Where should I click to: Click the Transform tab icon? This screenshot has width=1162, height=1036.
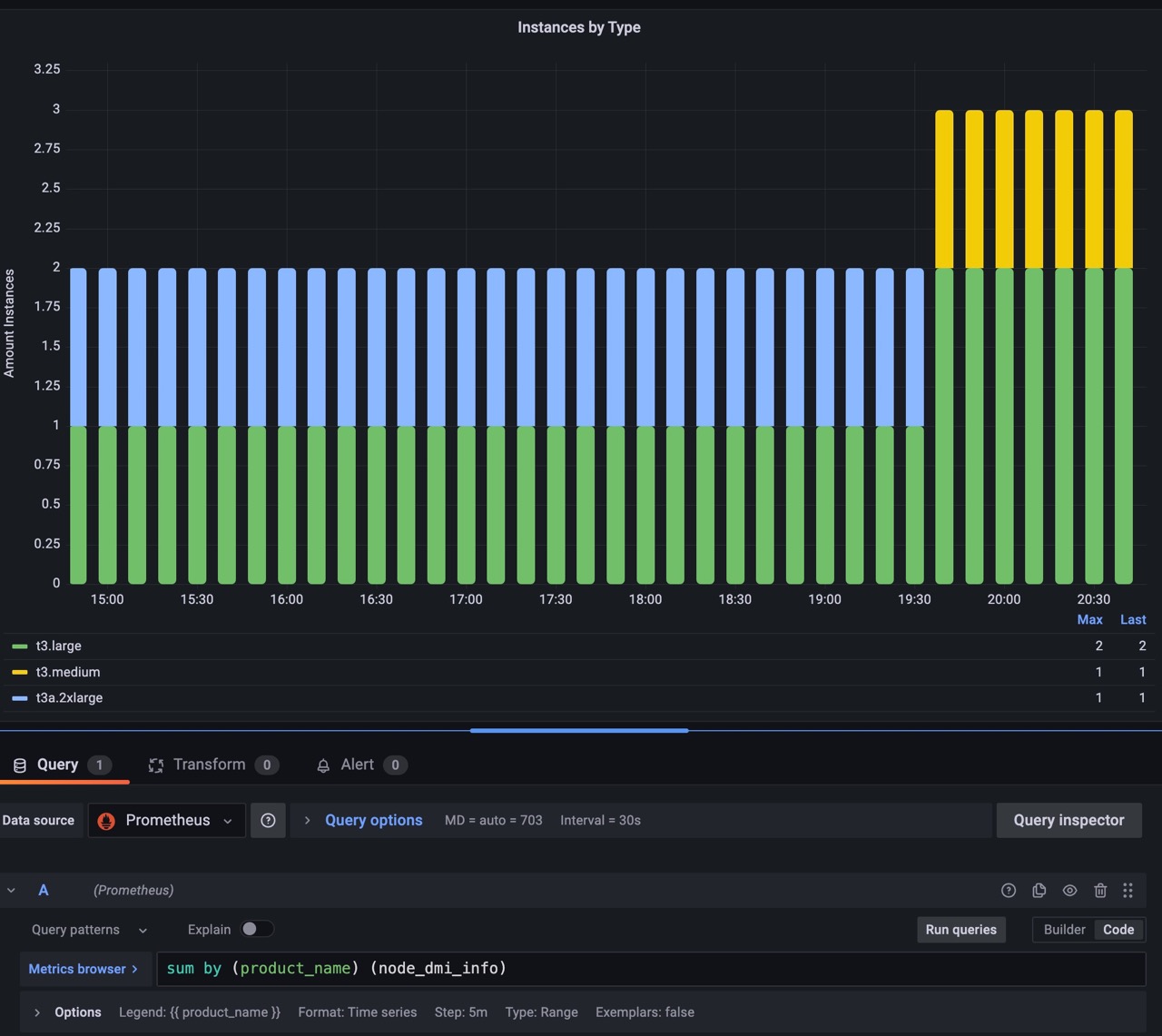(x=156, y=765)
